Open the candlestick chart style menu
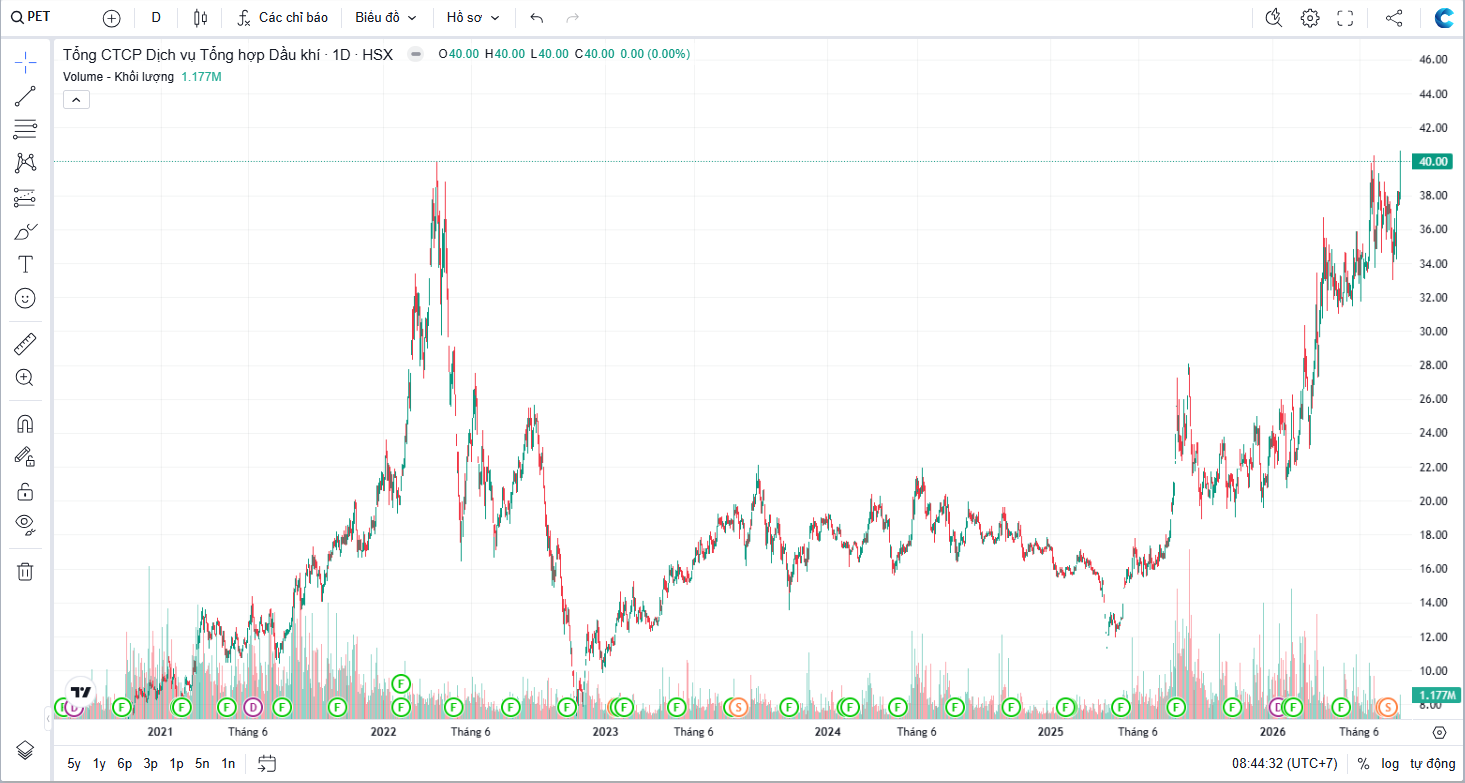This screenshot has height=783, width=1465. pyautogui.click(x=200, y=18)
